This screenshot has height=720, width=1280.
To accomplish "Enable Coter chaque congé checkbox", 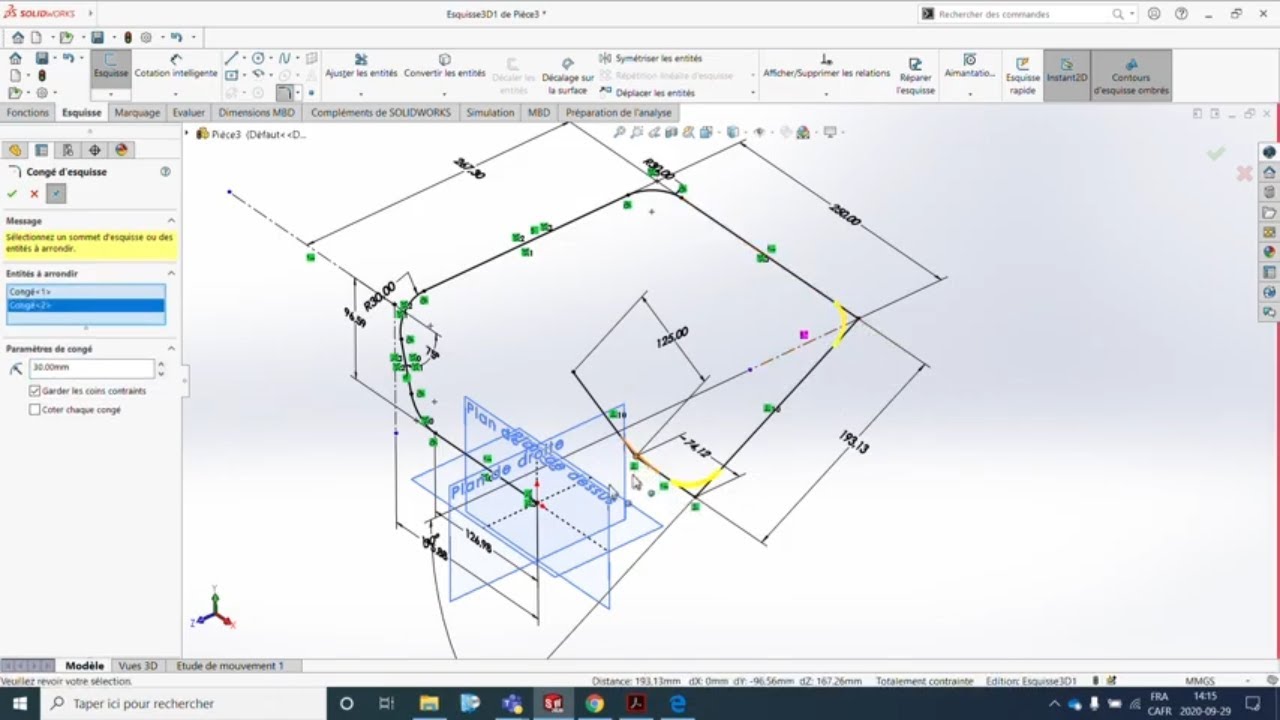I will [35, 410].
